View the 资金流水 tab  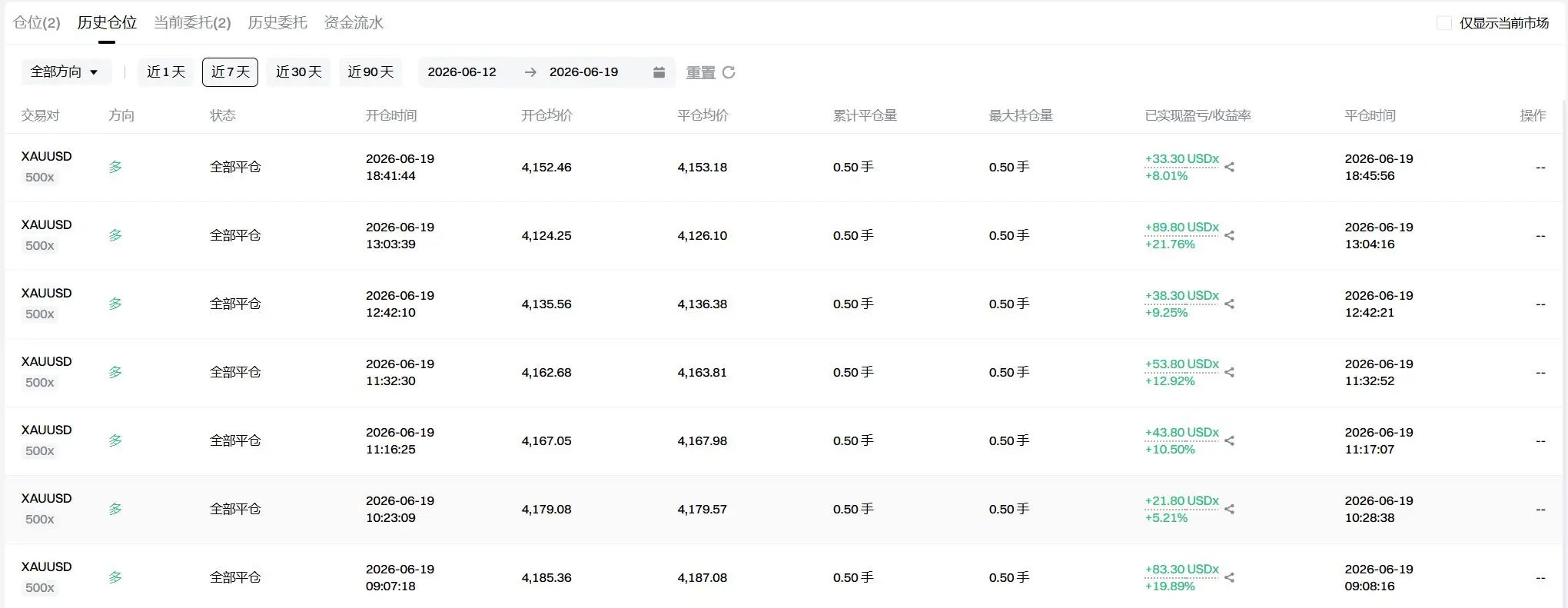[x=354, y=22]
